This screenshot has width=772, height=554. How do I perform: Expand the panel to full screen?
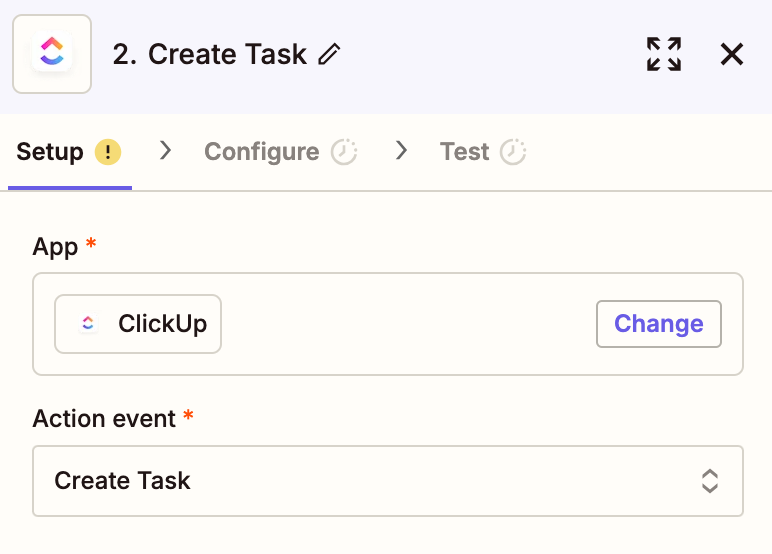pos(663,54)
